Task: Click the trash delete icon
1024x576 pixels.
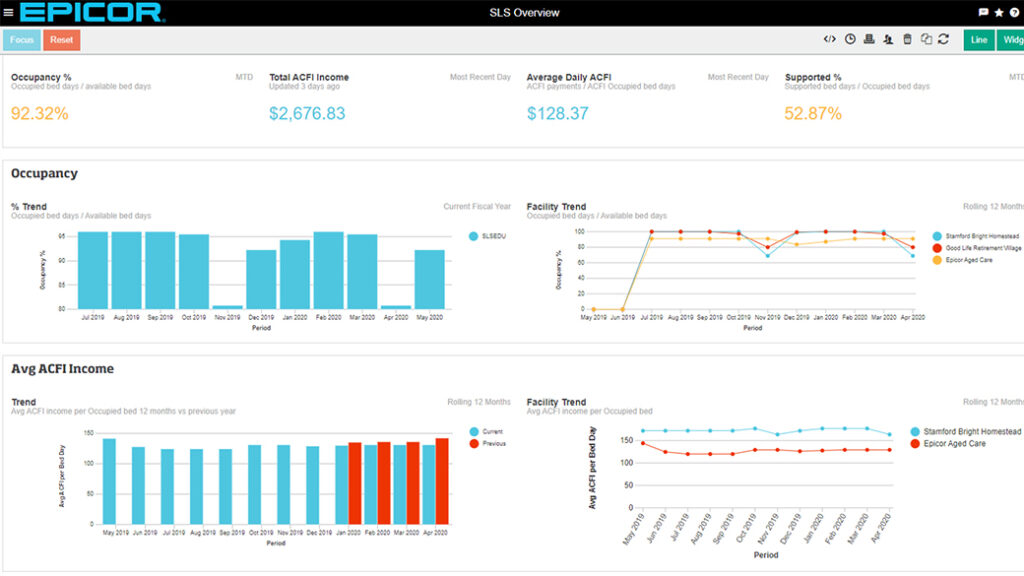Action: pos(907,40)
